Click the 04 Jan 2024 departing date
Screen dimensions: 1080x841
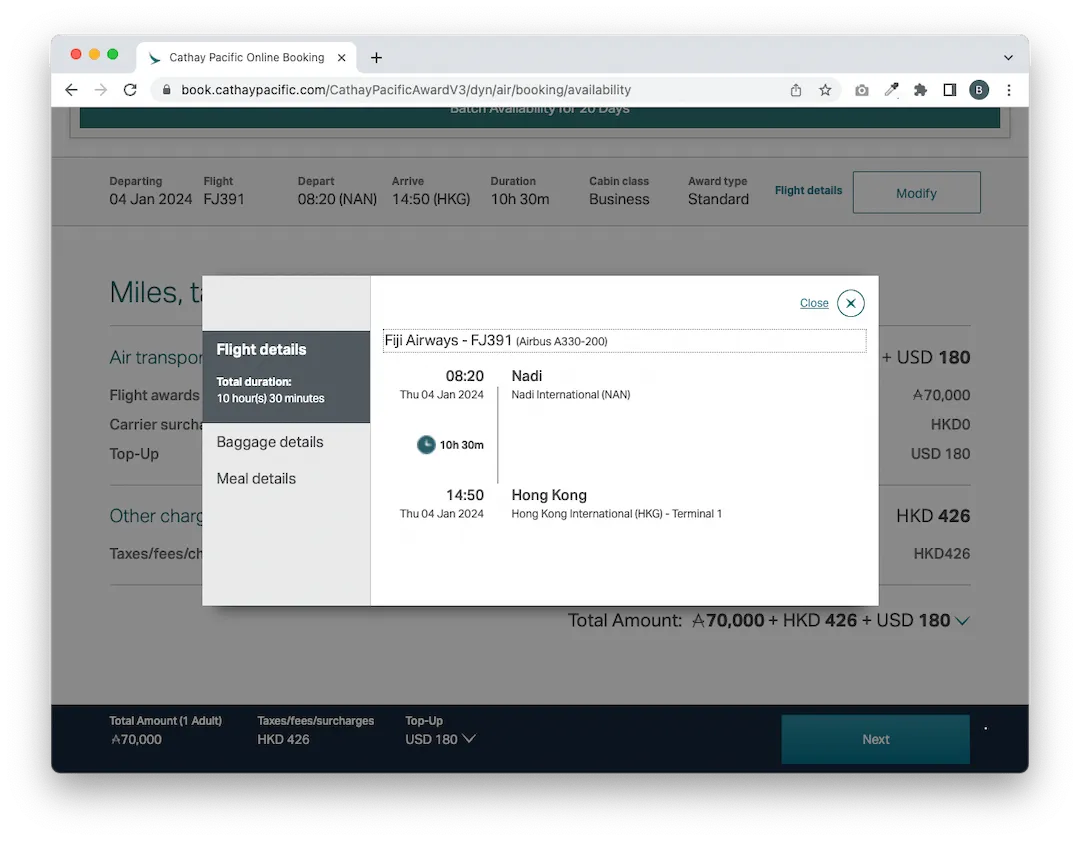(x=151, y=199)
